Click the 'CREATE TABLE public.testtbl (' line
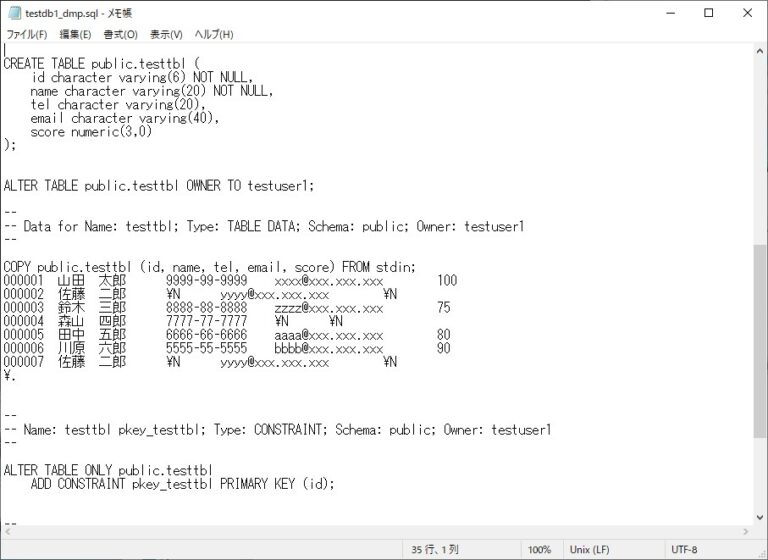 [102, 64]
